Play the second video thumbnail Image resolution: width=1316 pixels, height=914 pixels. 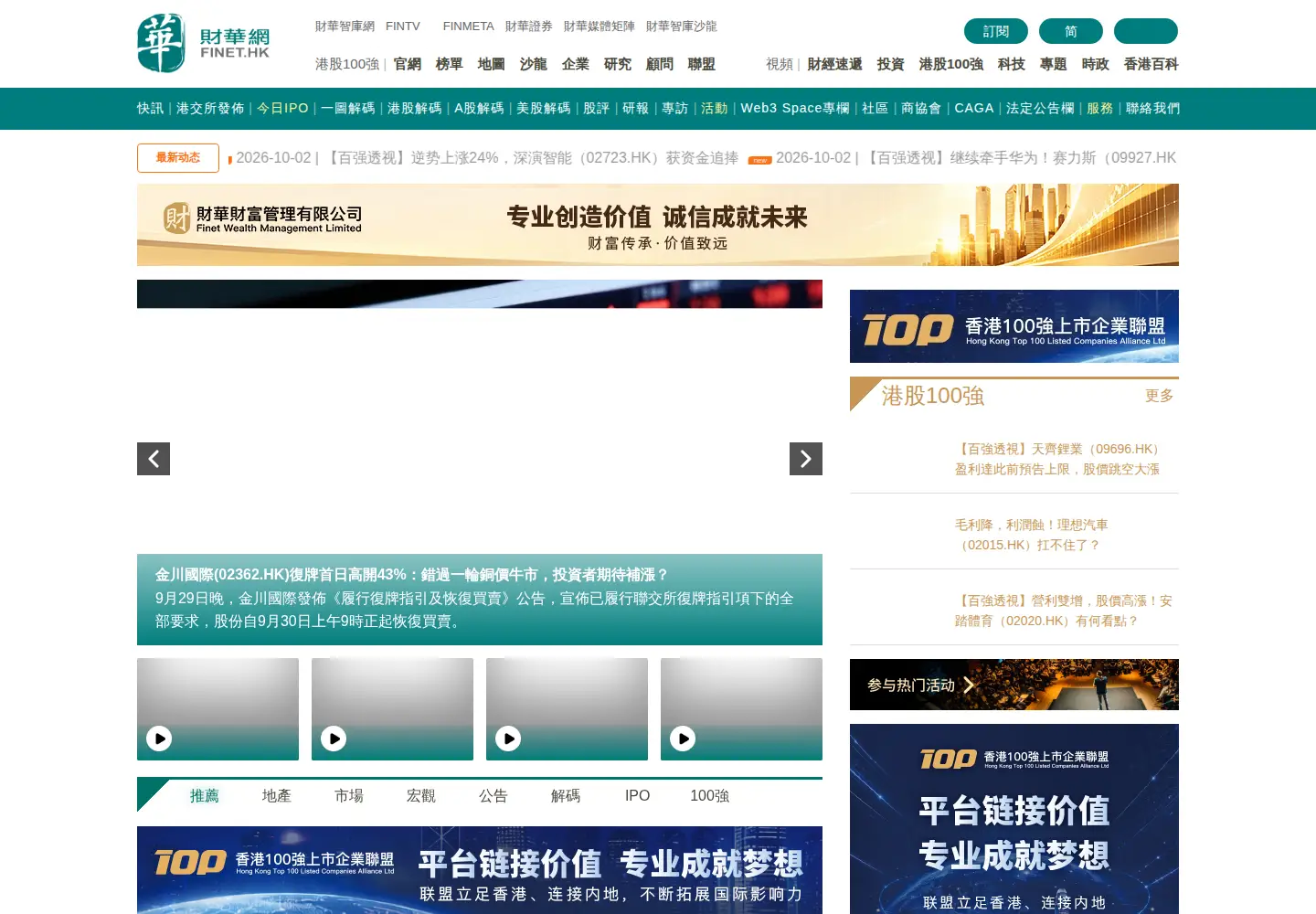pyautogui.click(x=334, y=739)
